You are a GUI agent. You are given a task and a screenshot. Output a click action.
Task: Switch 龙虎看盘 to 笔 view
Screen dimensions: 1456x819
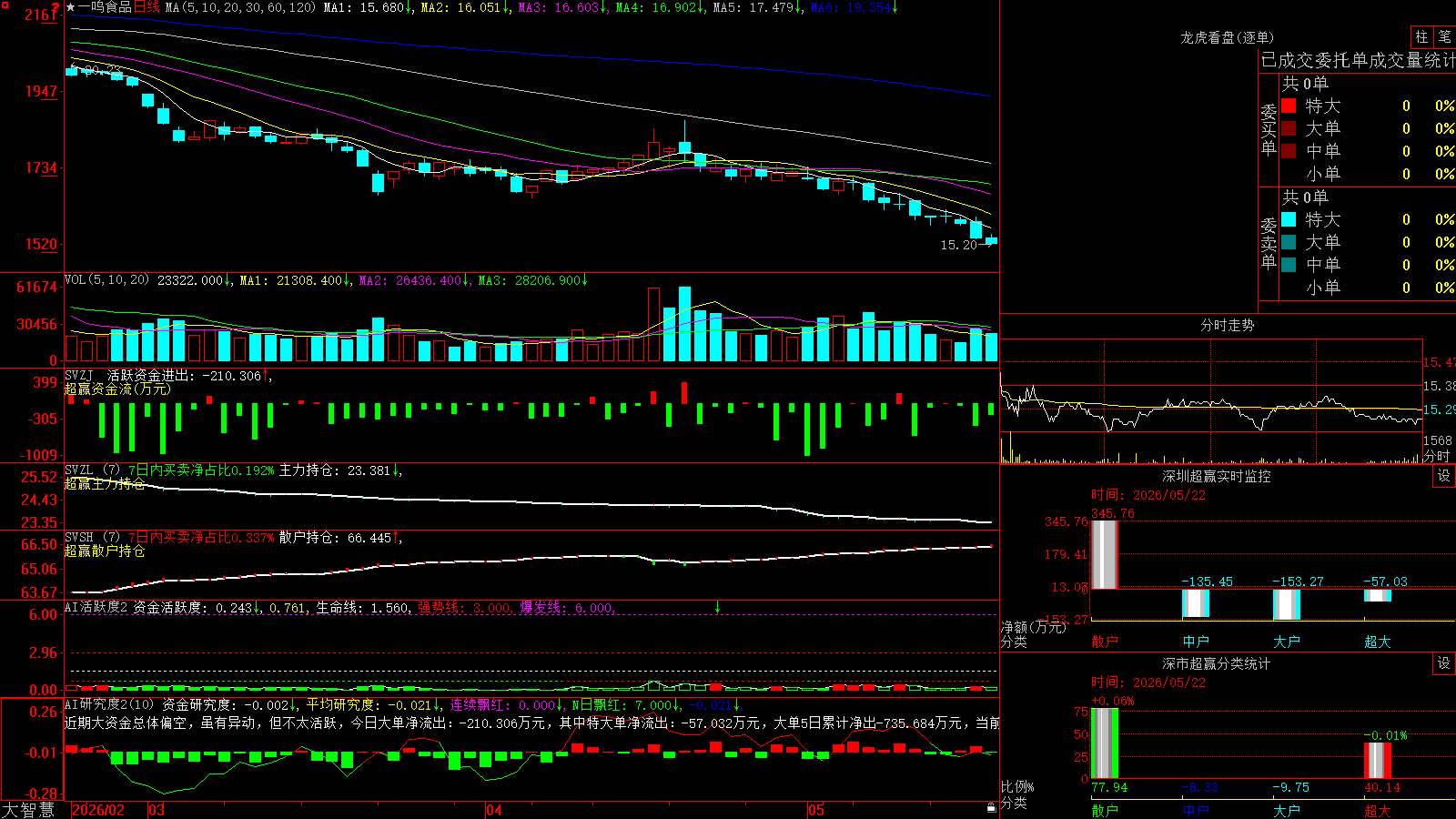click(1444, 36)
